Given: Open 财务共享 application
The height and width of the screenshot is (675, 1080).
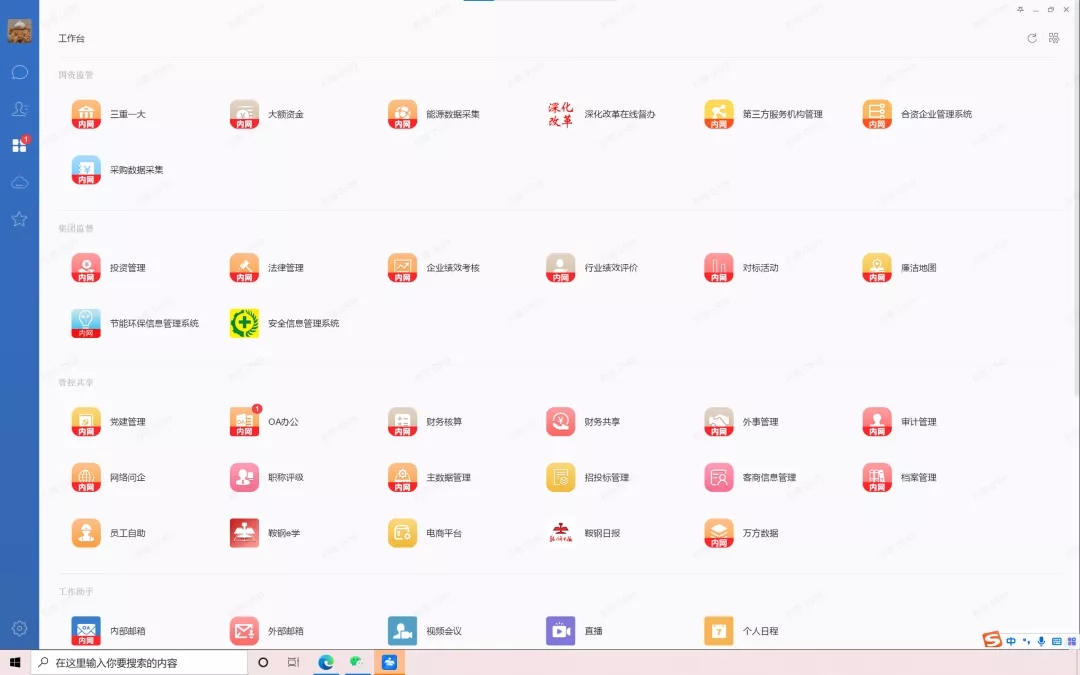Looking at the screenshot, I should [561, 422].
